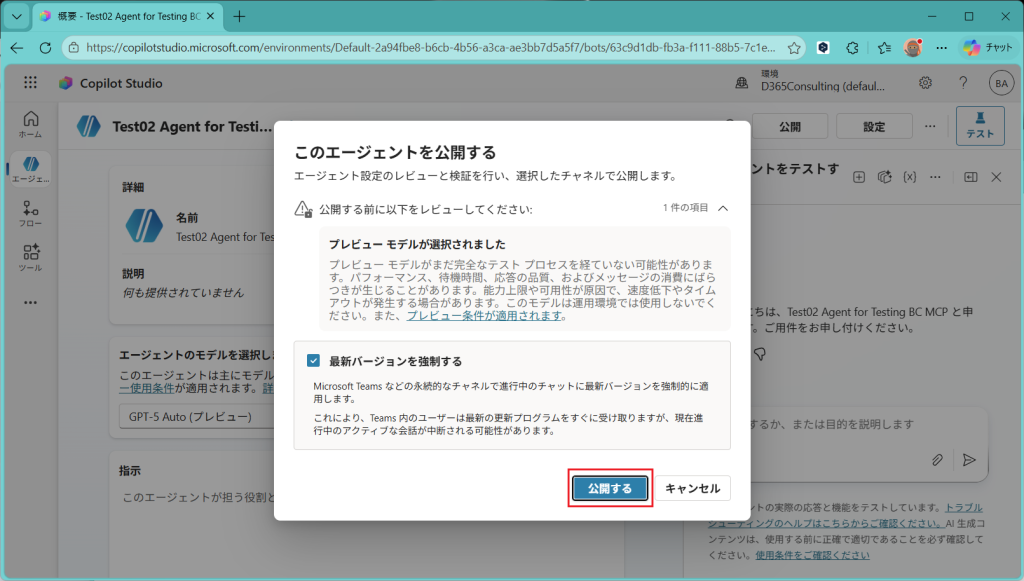Toggle the 最新バージョンを強制する checkbox
Image resolution: width=1024 pixels, height=581 pixels.
click(314, 361)
